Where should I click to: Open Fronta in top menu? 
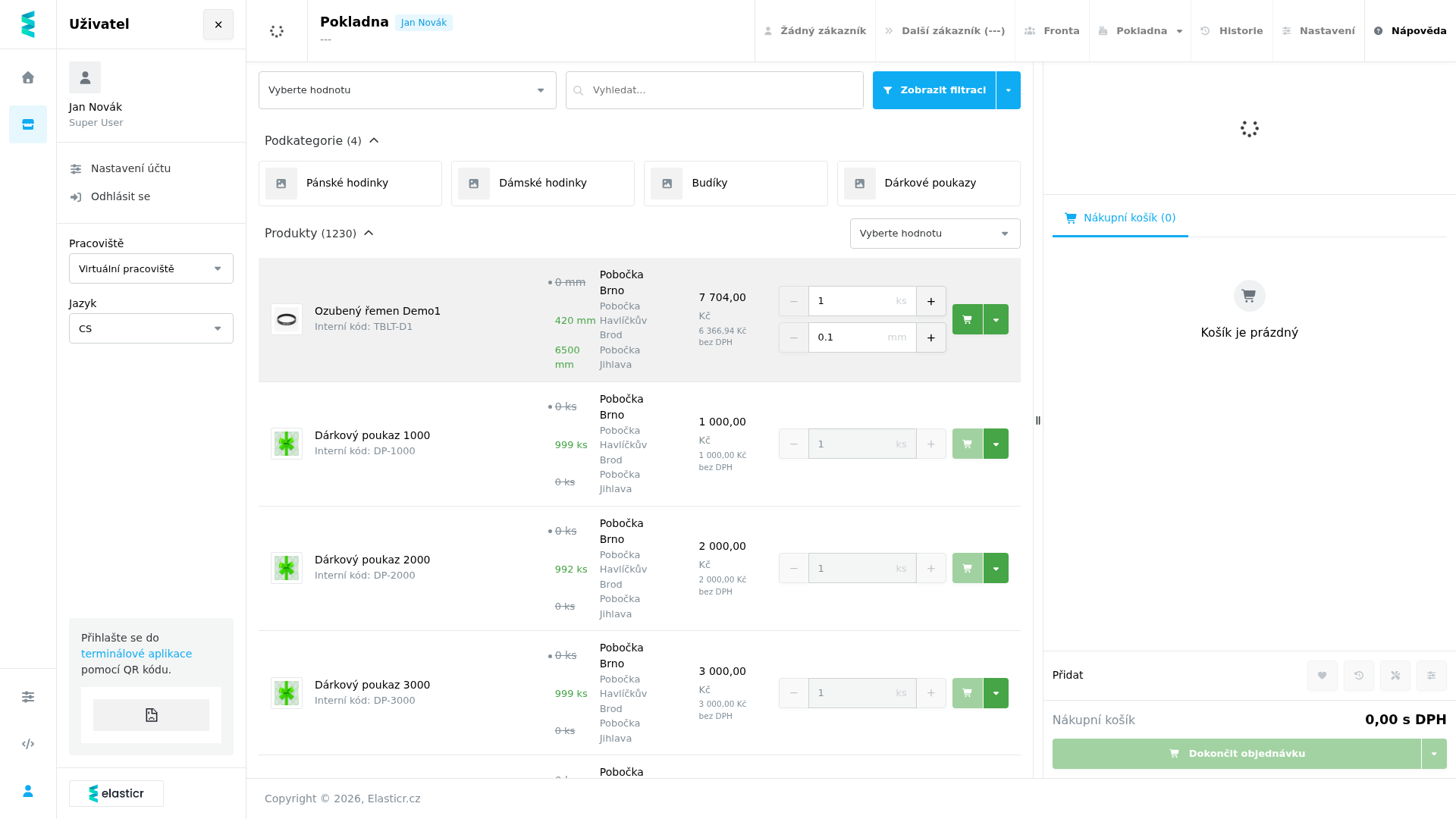1052,31
